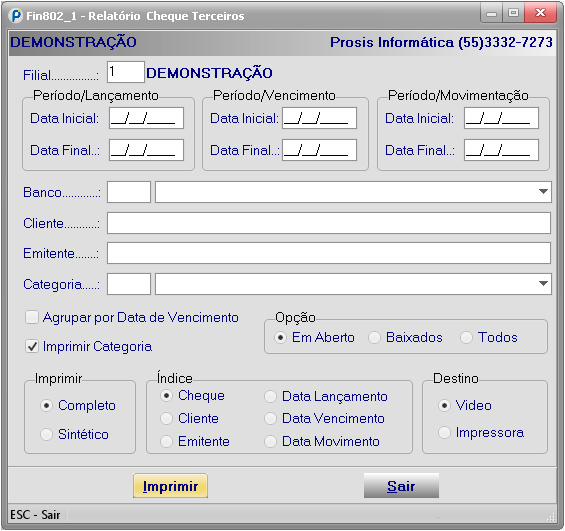Image resolution: width=565 pixels, height=531 pixels.
Task: Click the Cliente text field
Action: pyautogui.click(x=329, y=223)
